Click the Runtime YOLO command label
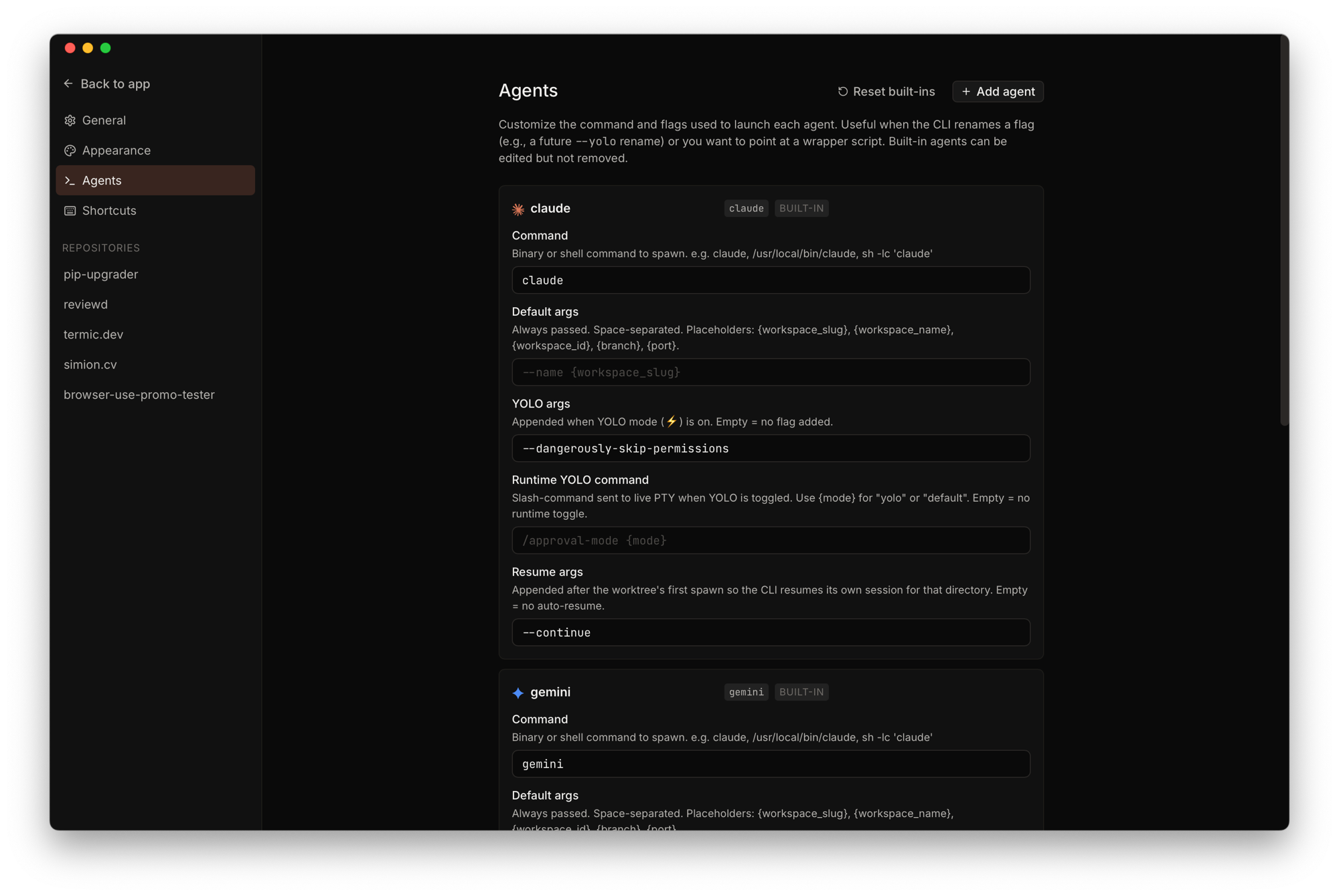Screen dimensions: 1339x896 tap(580, 480)
